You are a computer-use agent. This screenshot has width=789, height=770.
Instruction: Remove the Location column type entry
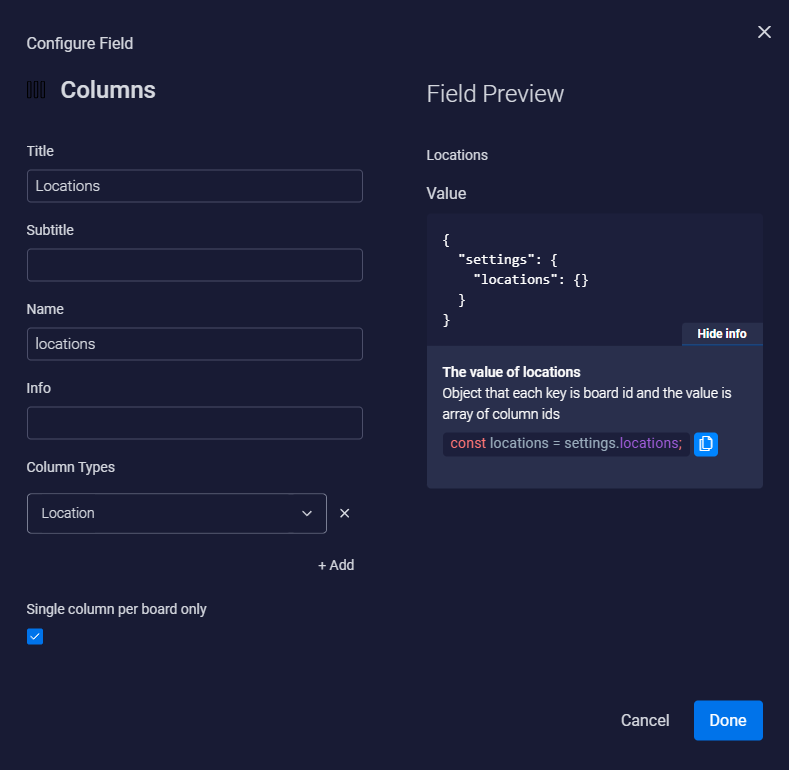[x=344, y=513]
